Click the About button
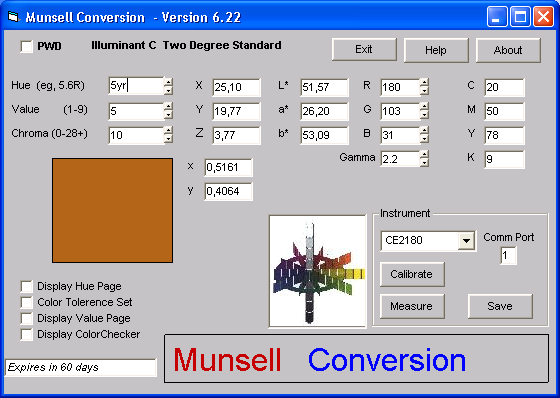The width and height of the screenshot is (560, 398). click(x=508, y=50)
